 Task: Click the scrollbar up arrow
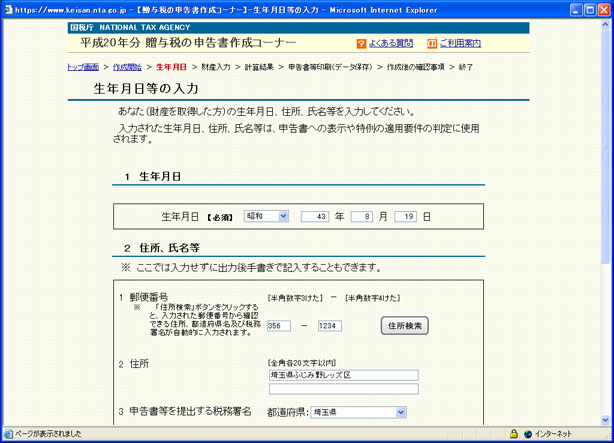[x=605, y=24]
